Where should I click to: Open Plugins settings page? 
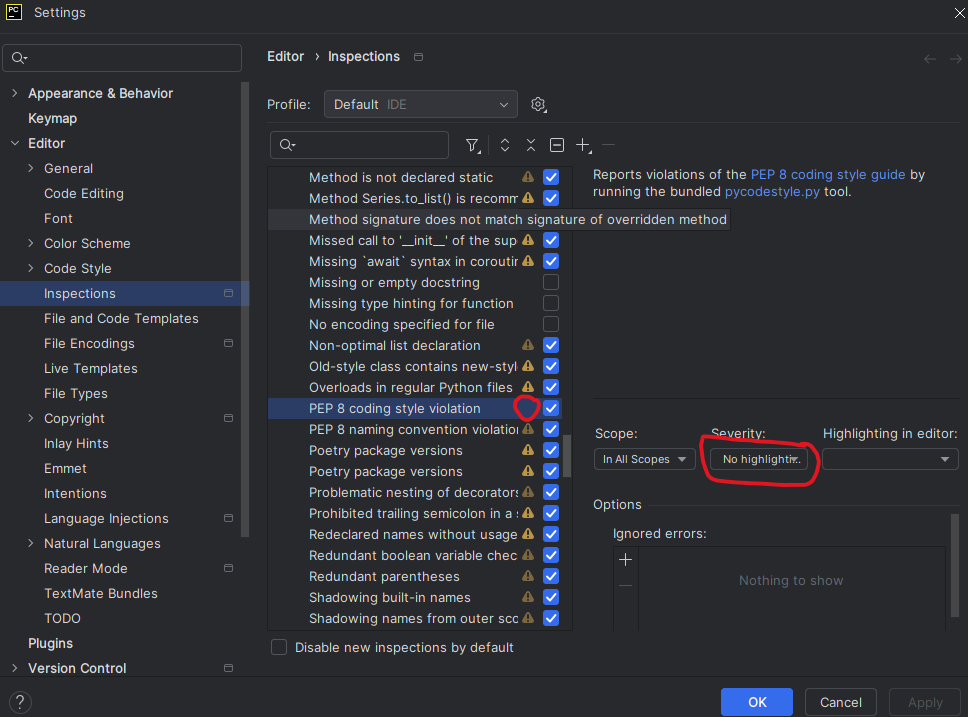51,644
